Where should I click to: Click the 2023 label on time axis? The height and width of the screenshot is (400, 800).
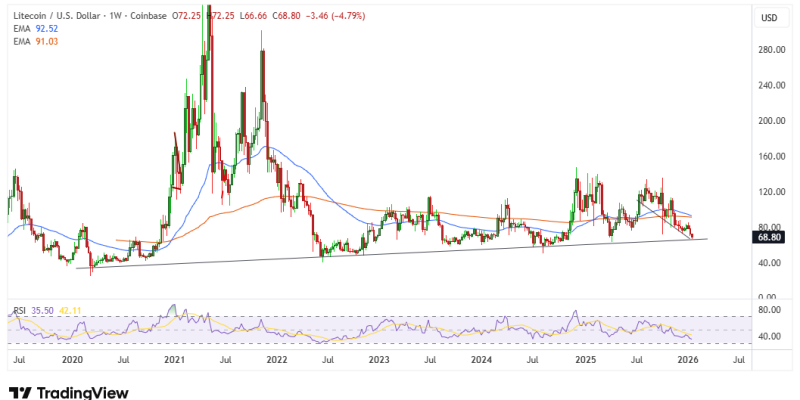tap(379, 357)
